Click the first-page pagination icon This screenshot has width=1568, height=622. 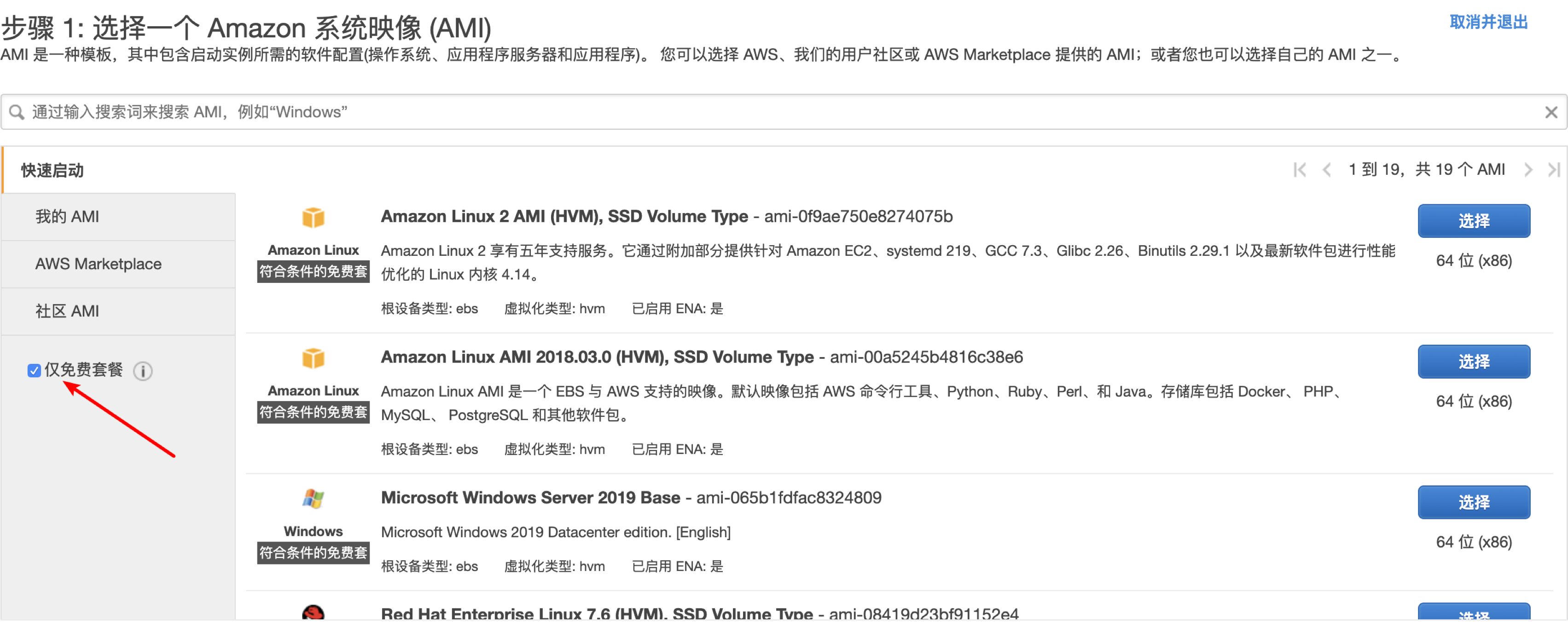coord(1300,170)
